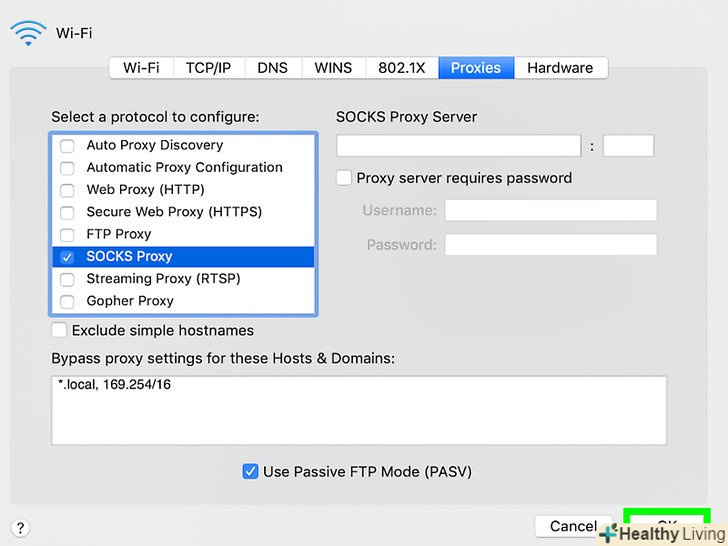
Task: Uncheck the SOCKS Proxy checkbox
Action: coord(68,257)
